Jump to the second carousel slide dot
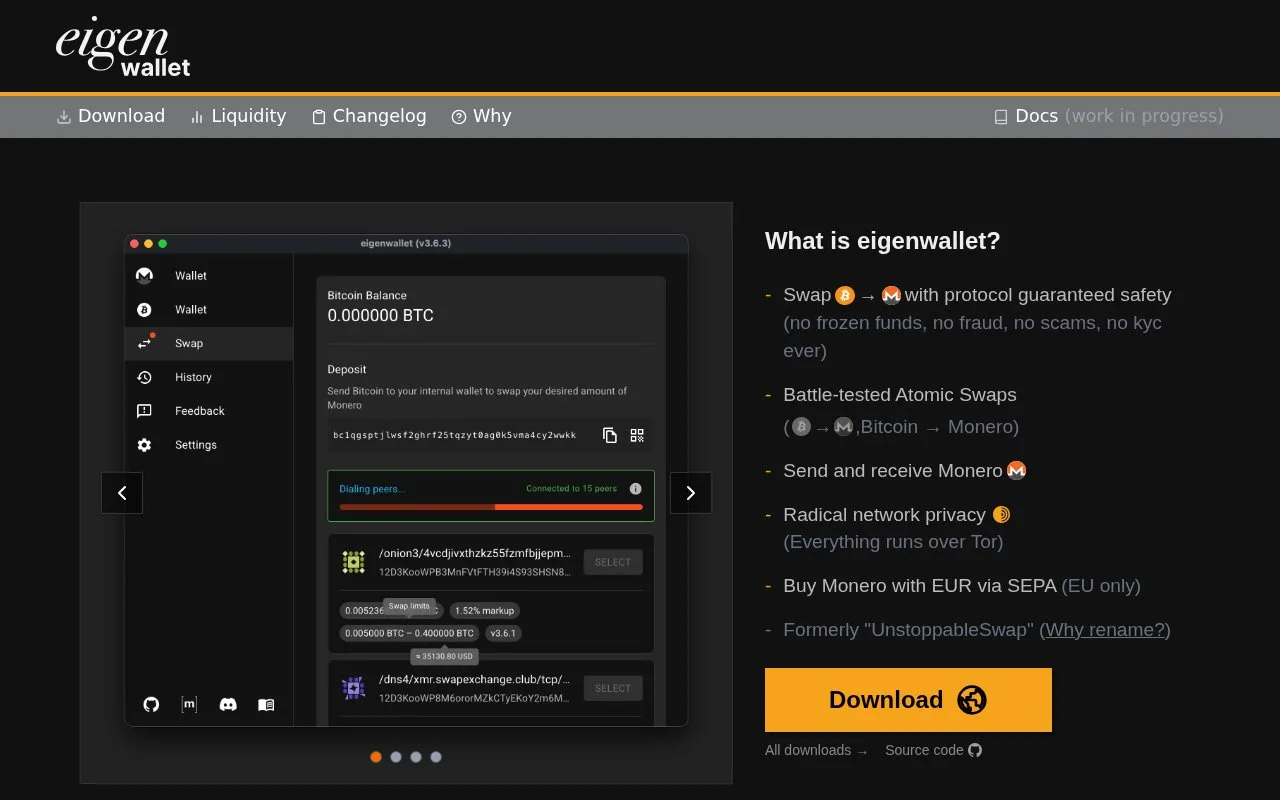 pos(396,757)
